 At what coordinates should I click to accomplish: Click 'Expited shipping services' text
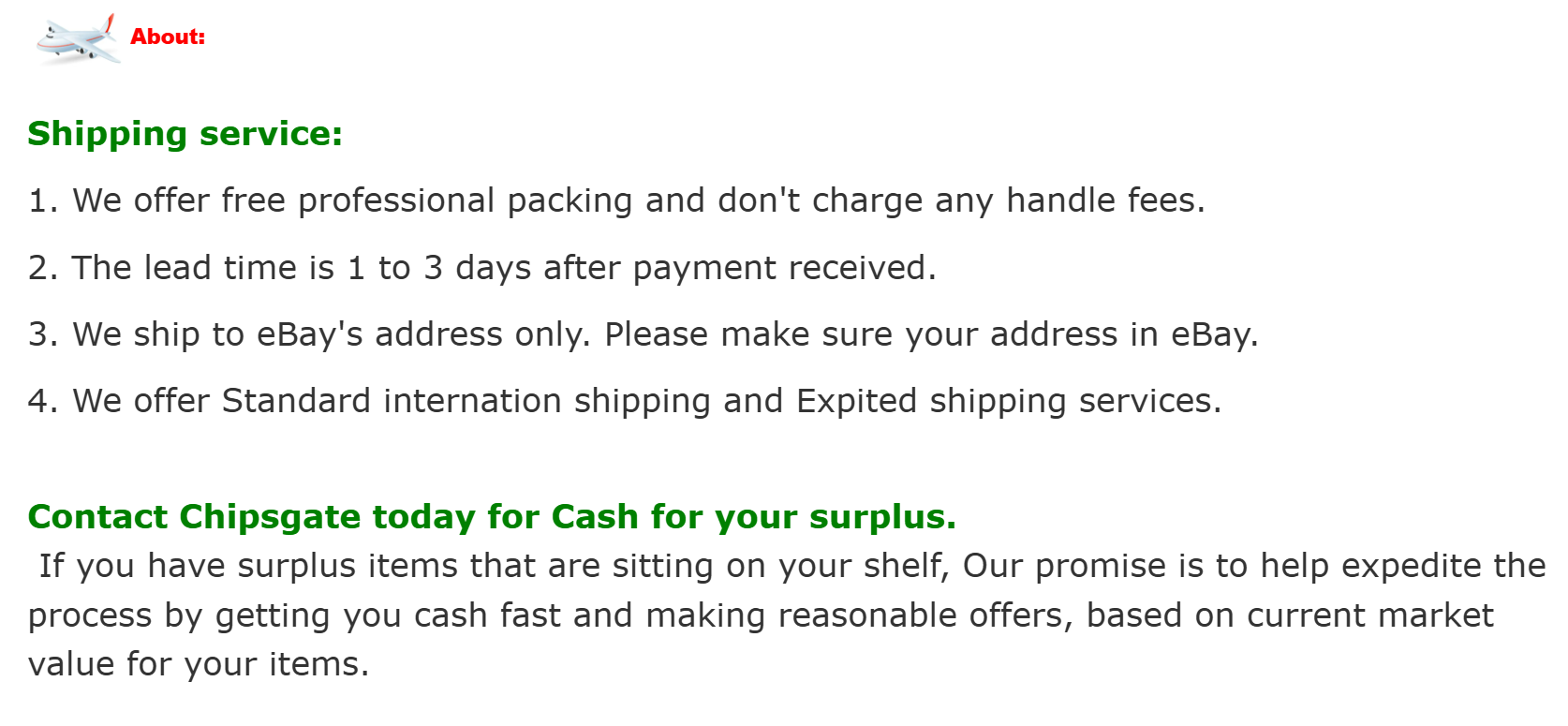tap(1009, 401)
